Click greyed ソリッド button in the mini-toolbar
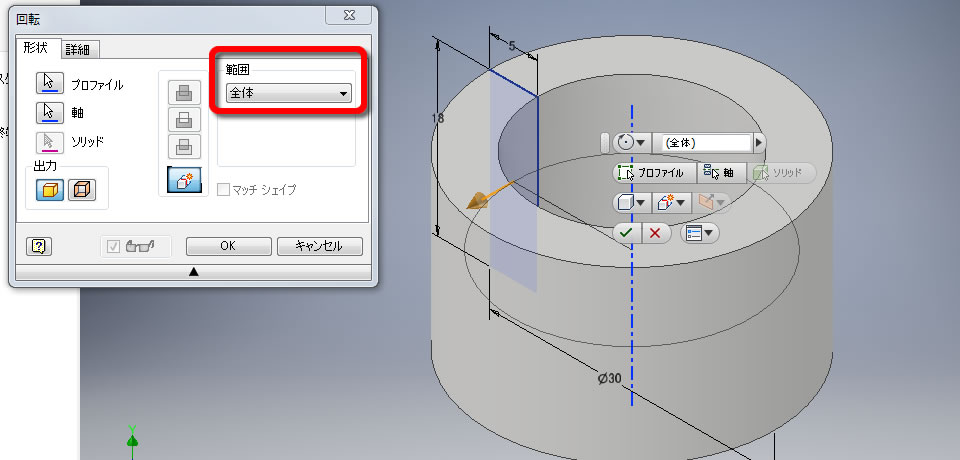Viewport: 960px width, 460px height. [x=781, y=173]
